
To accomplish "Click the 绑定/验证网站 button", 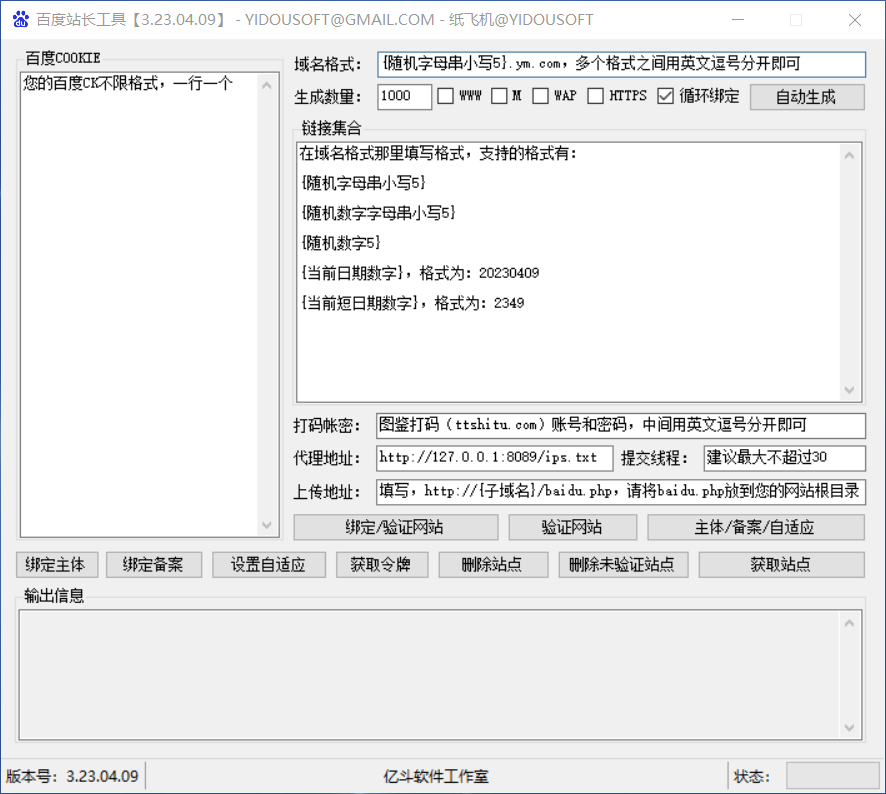I will click(396, 527).
